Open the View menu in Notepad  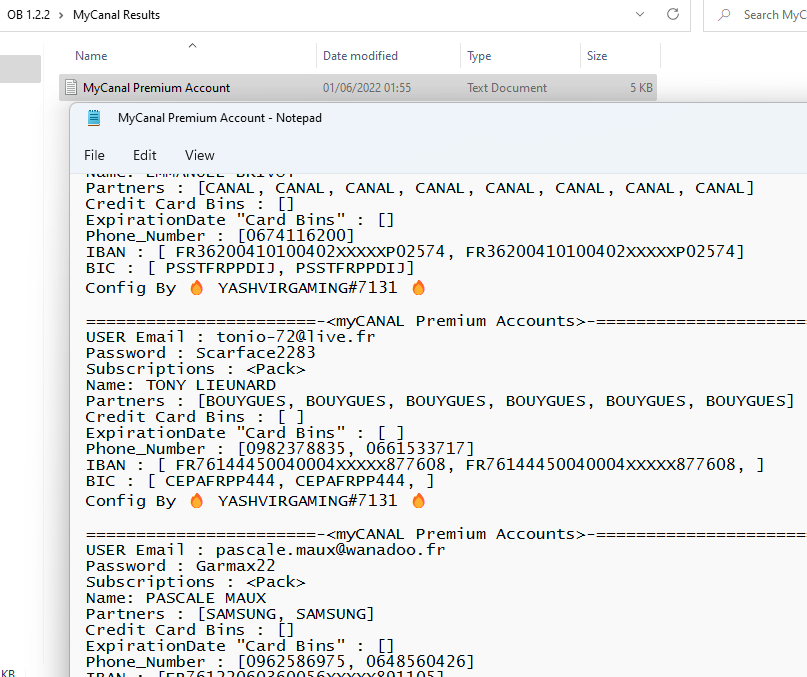[x=200, y=155]
